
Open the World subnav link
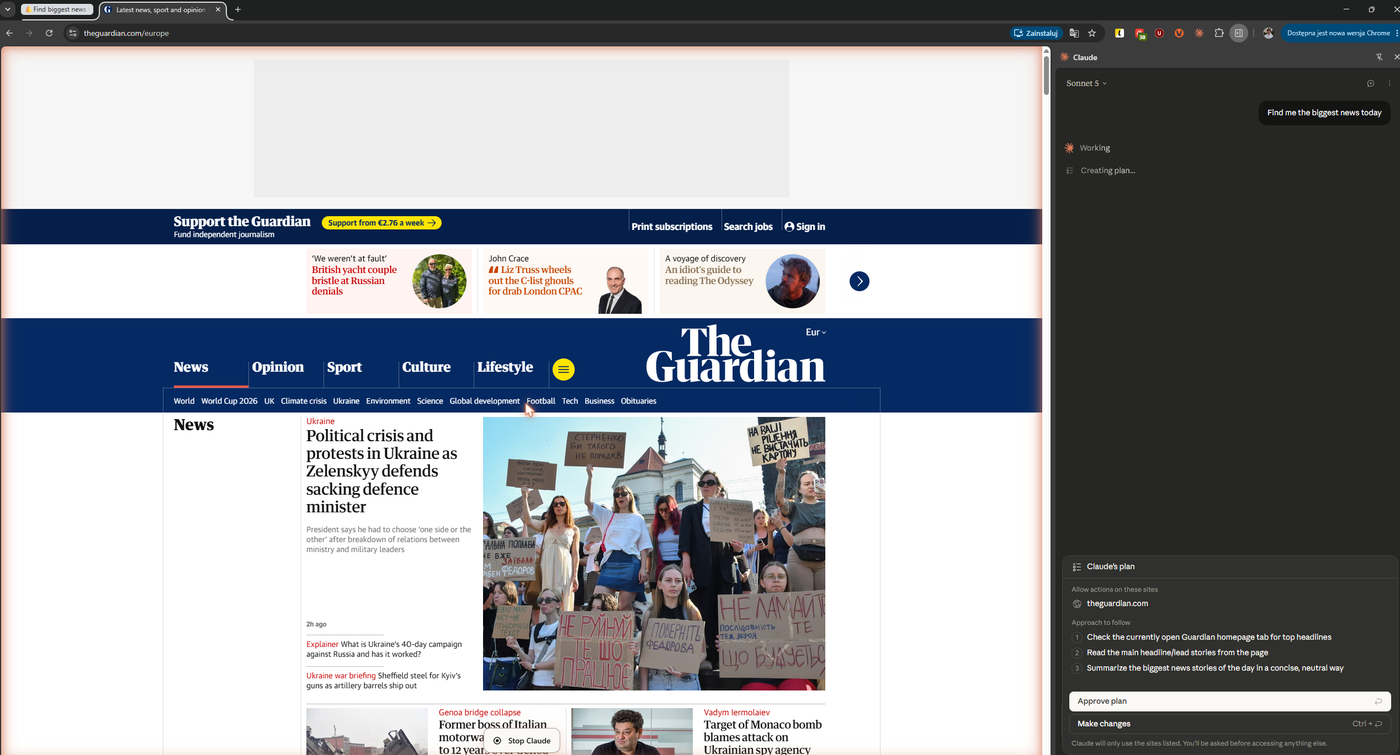[184, 401]
